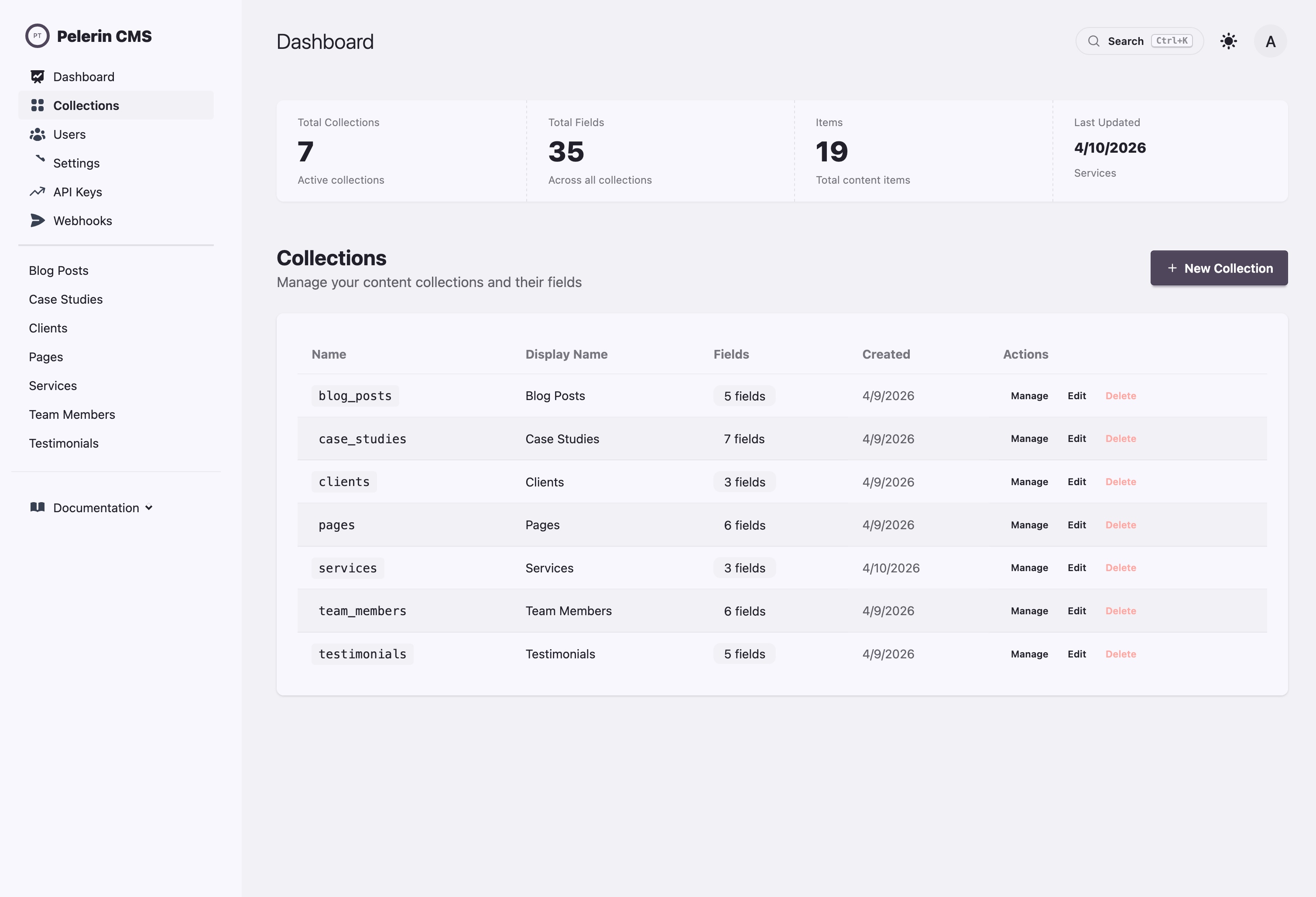Screen dimensions: 1316x897
Task: Open the Dashboard panel via its chart icon
Action: point(37,76)
